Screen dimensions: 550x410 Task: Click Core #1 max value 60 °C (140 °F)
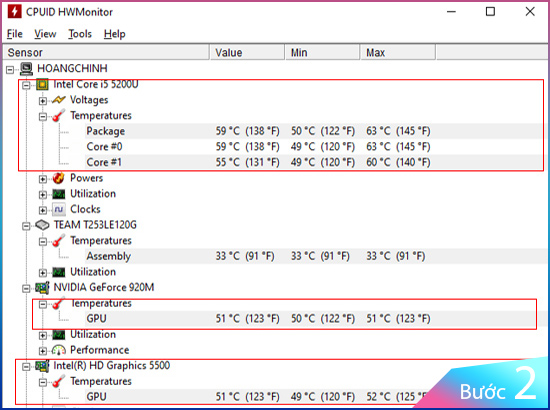point(398,162)
